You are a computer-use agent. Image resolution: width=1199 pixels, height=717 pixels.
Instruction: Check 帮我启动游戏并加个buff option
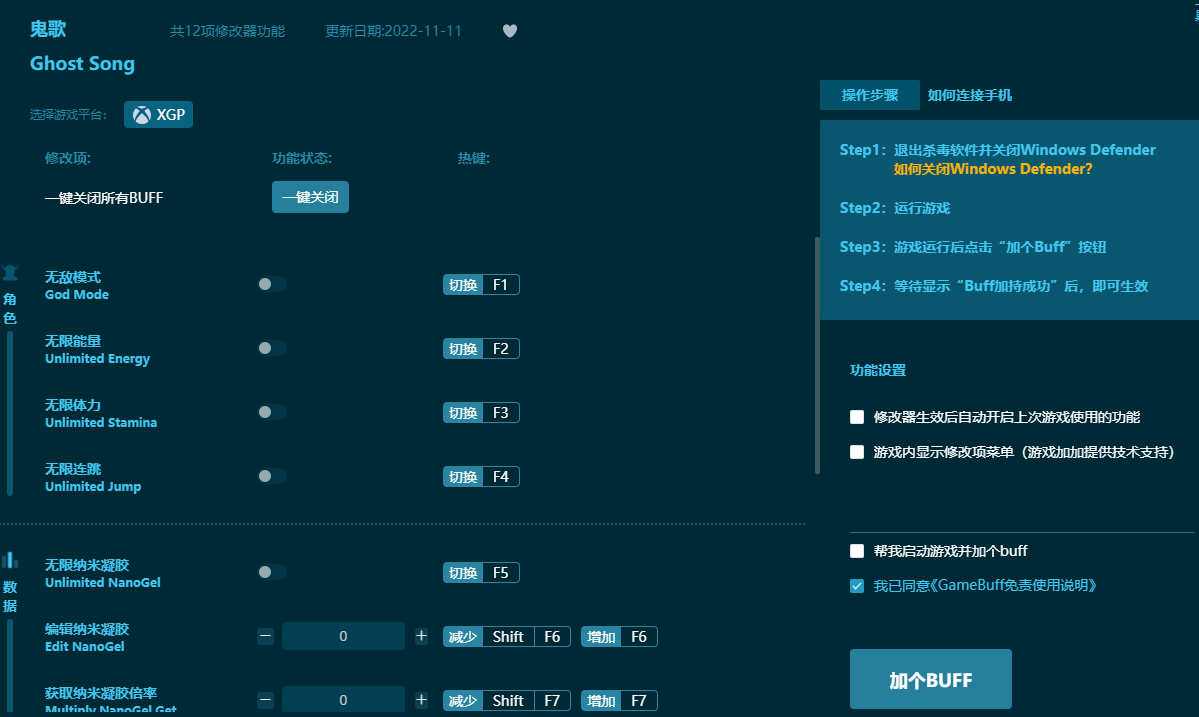[x=857, y=551]
